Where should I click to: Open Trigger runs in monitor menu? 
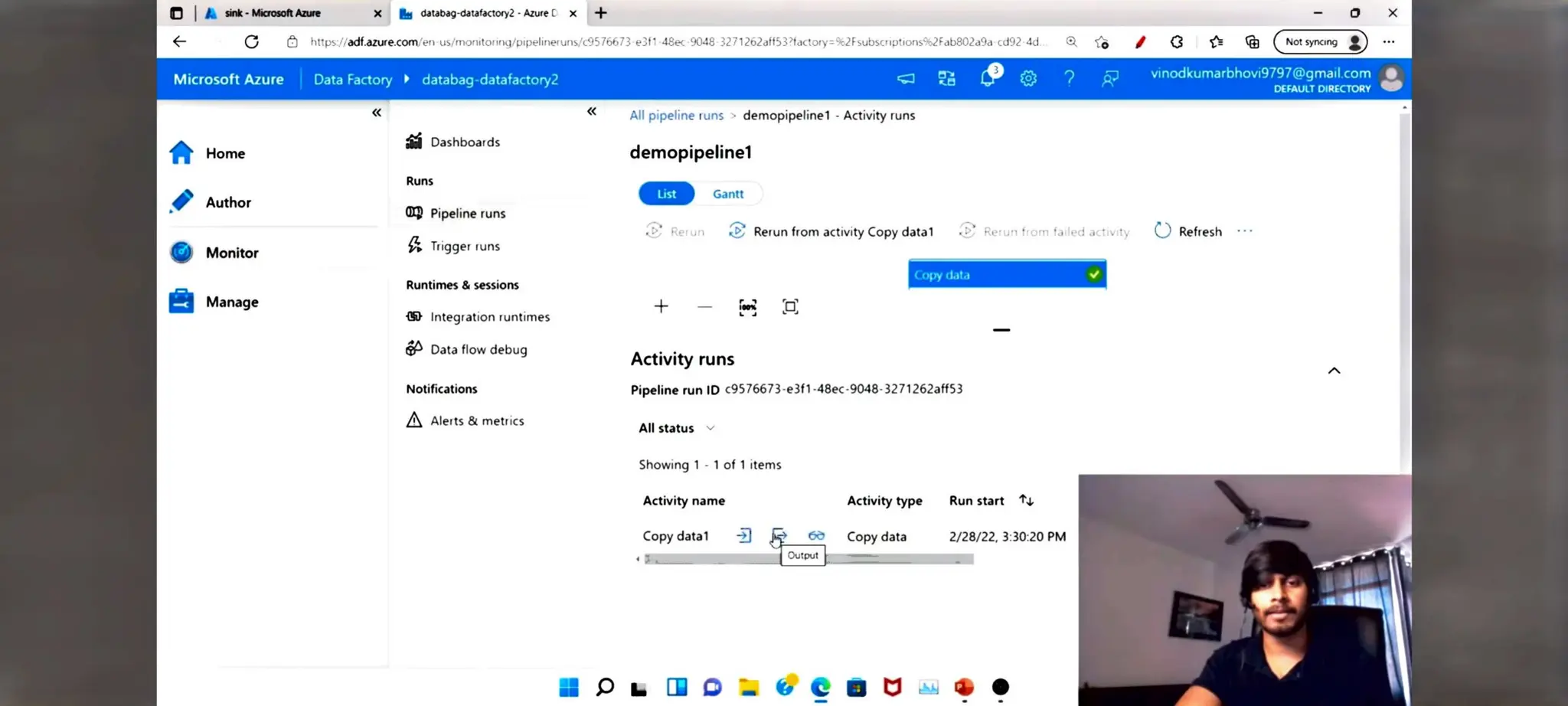click(453, 246)
